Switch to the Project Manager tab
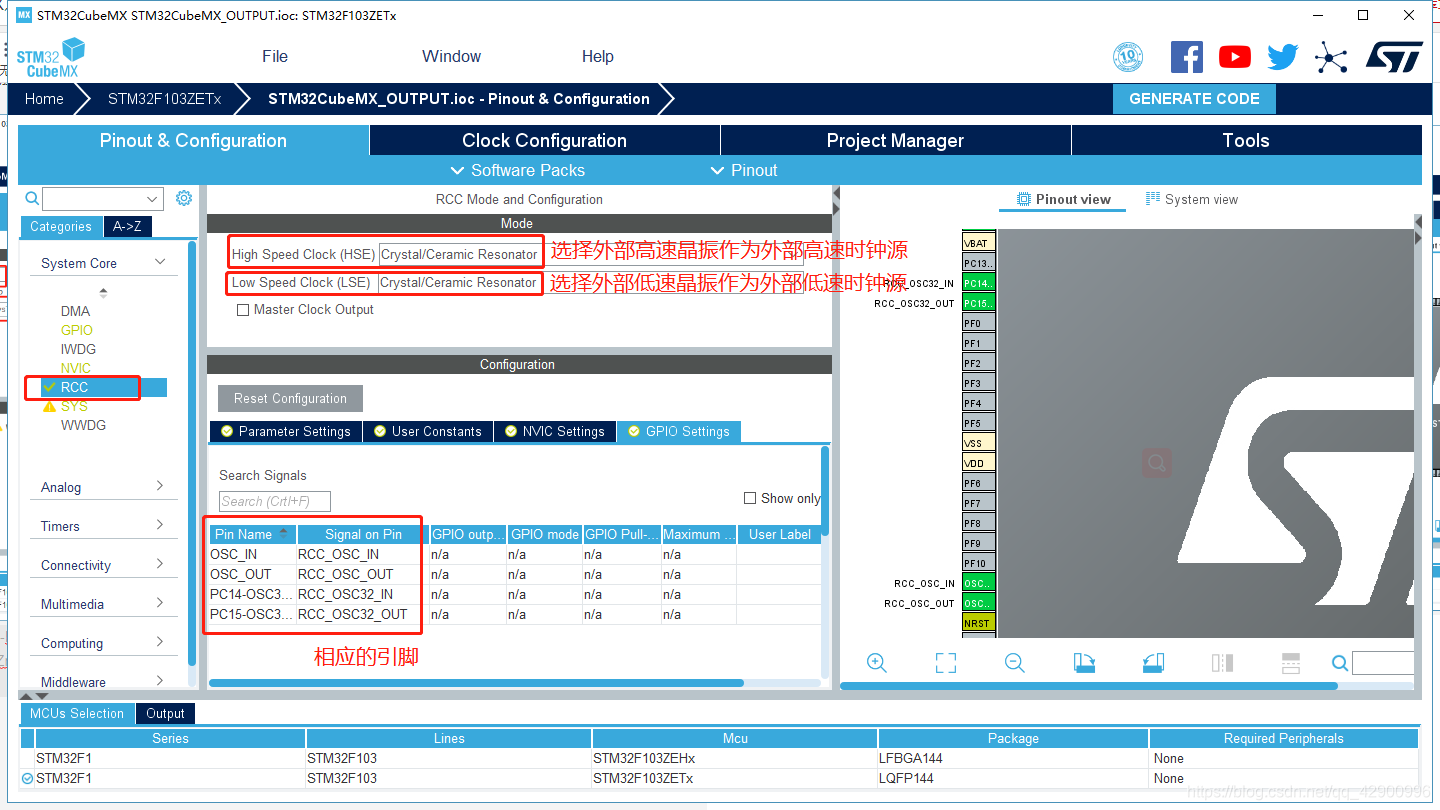The image size is (1440, 810). (x=895, y=140)
